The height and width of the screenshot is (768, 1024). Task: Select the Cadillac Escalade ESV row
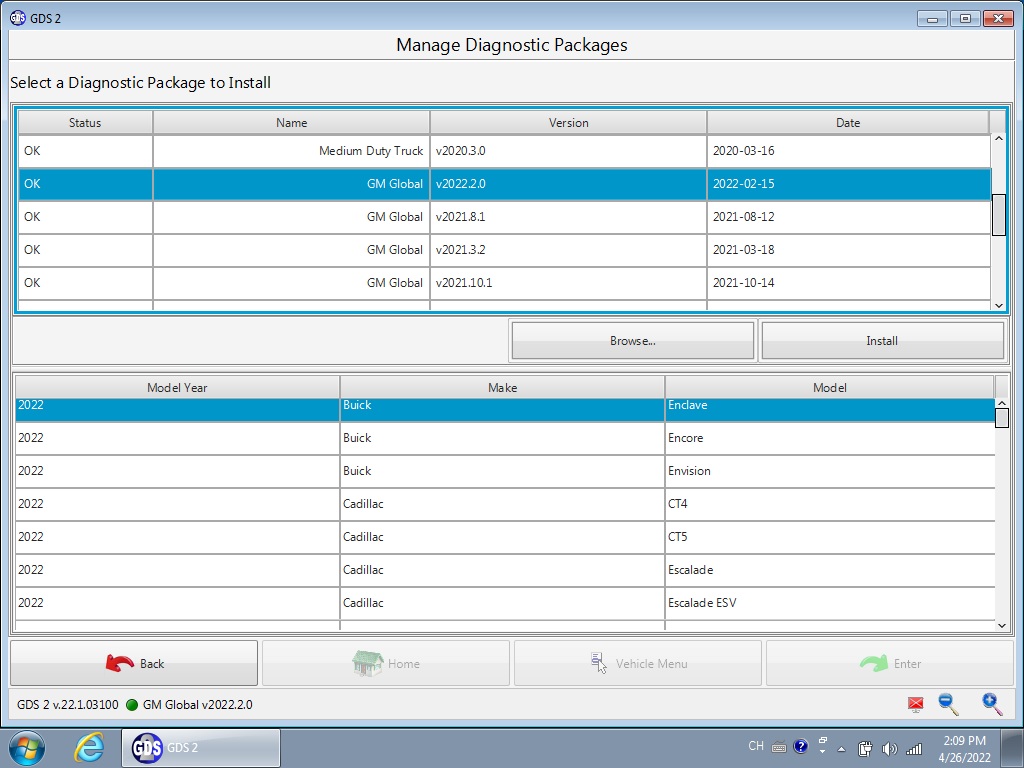tap(504, 603)
